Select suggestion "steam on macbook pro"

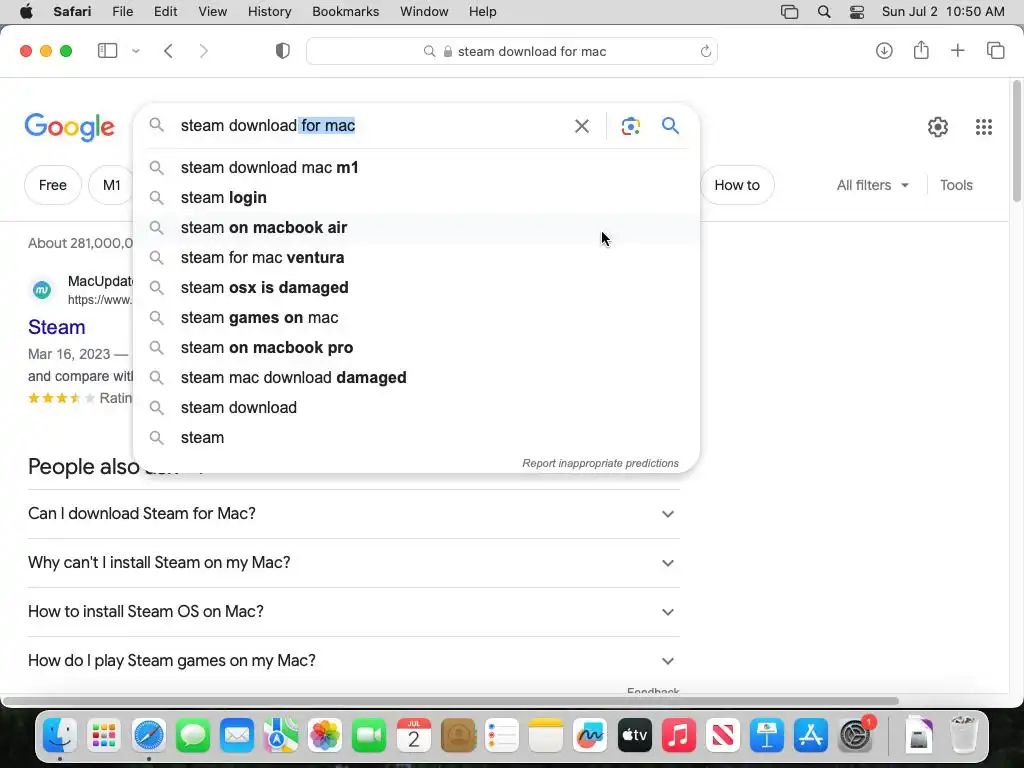[x=416, y=348]
